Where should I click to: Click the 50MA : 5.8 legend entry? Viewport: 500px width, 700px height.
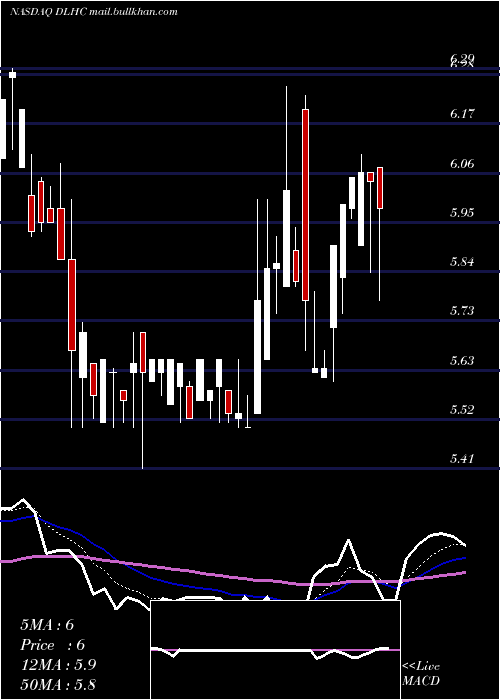pos(58,684)
